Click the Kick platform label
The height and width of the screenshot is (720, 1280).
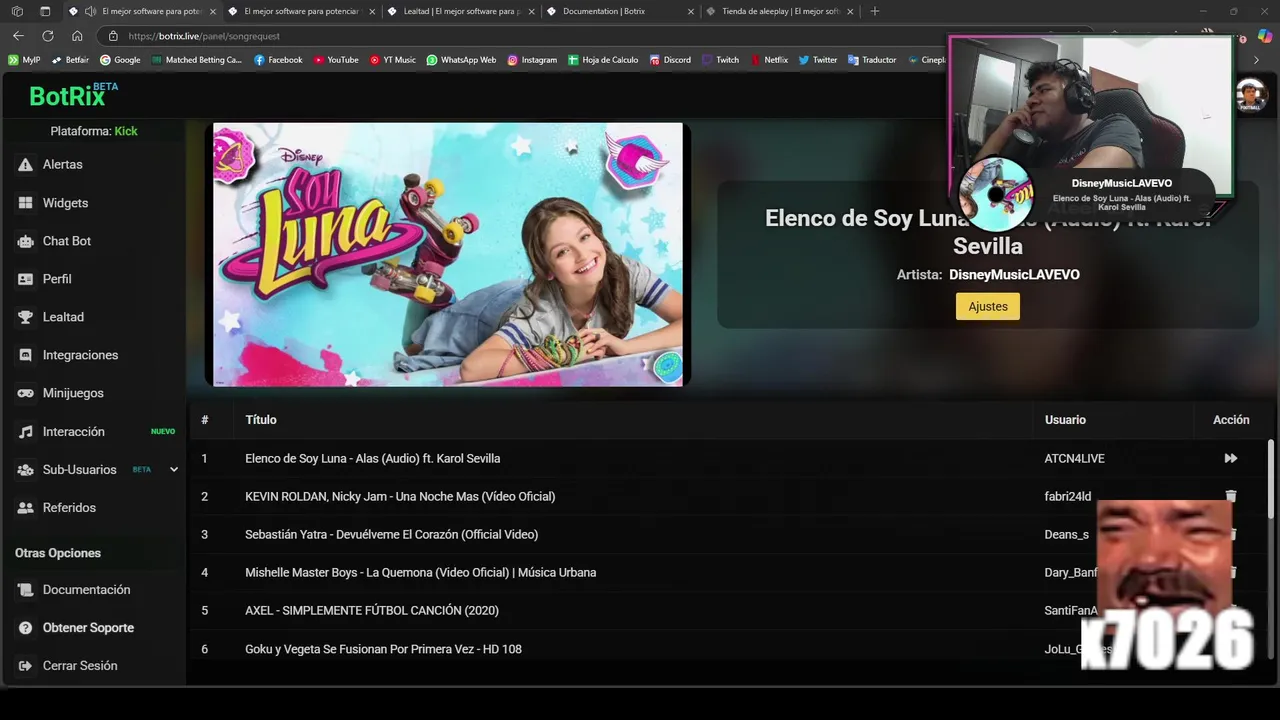coord(126,131)
